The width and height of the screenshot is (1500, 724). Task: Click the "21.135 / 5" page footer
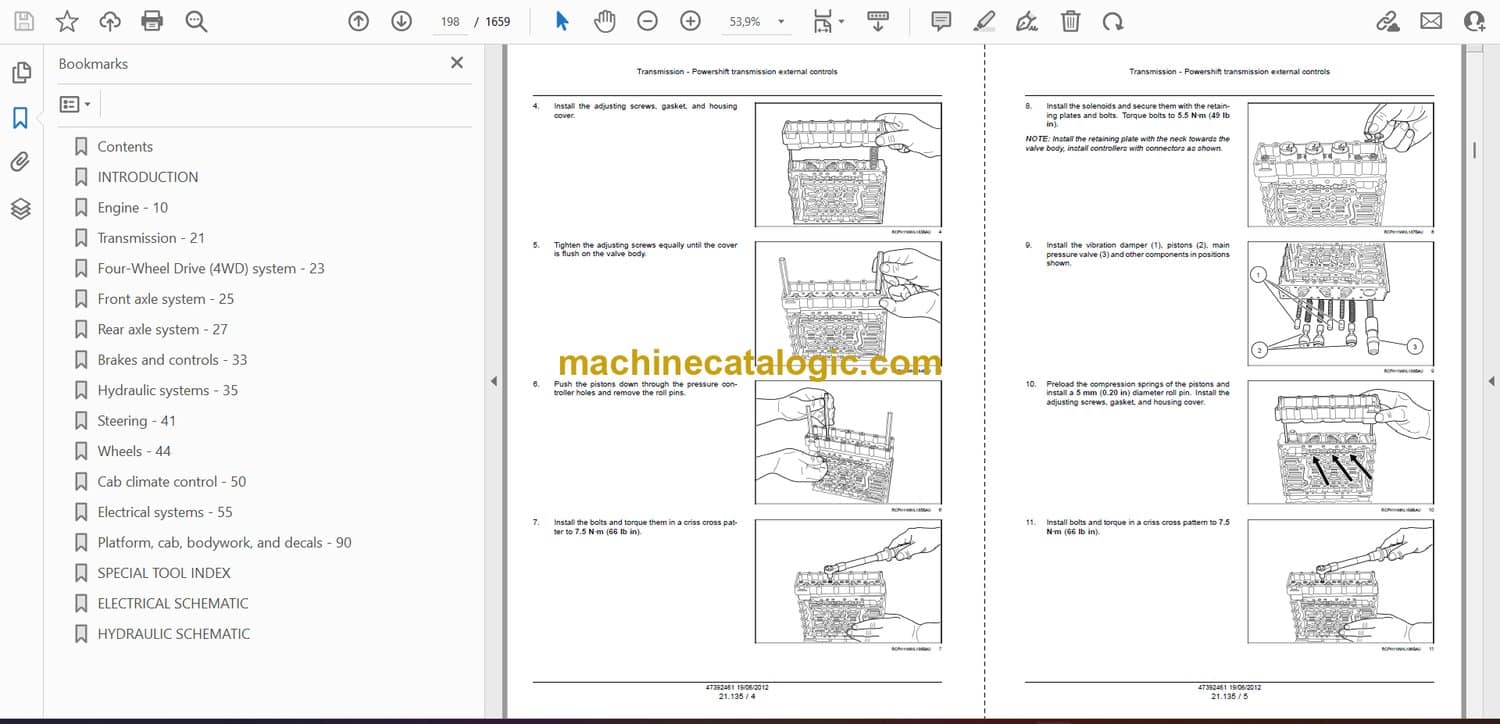[x=1229, y=697]
